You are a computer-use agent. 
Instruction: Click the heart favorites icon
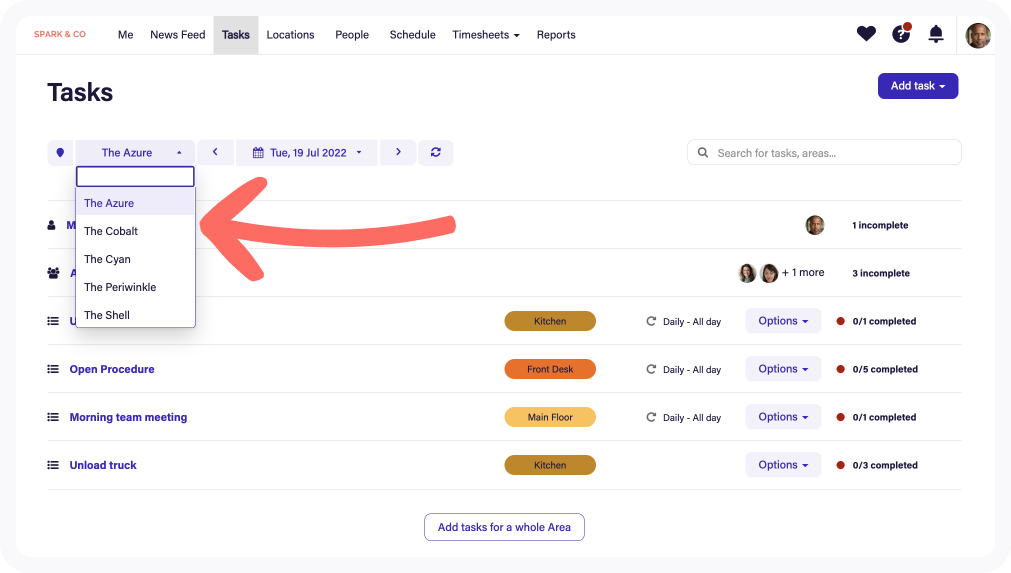tap(866, 34)
